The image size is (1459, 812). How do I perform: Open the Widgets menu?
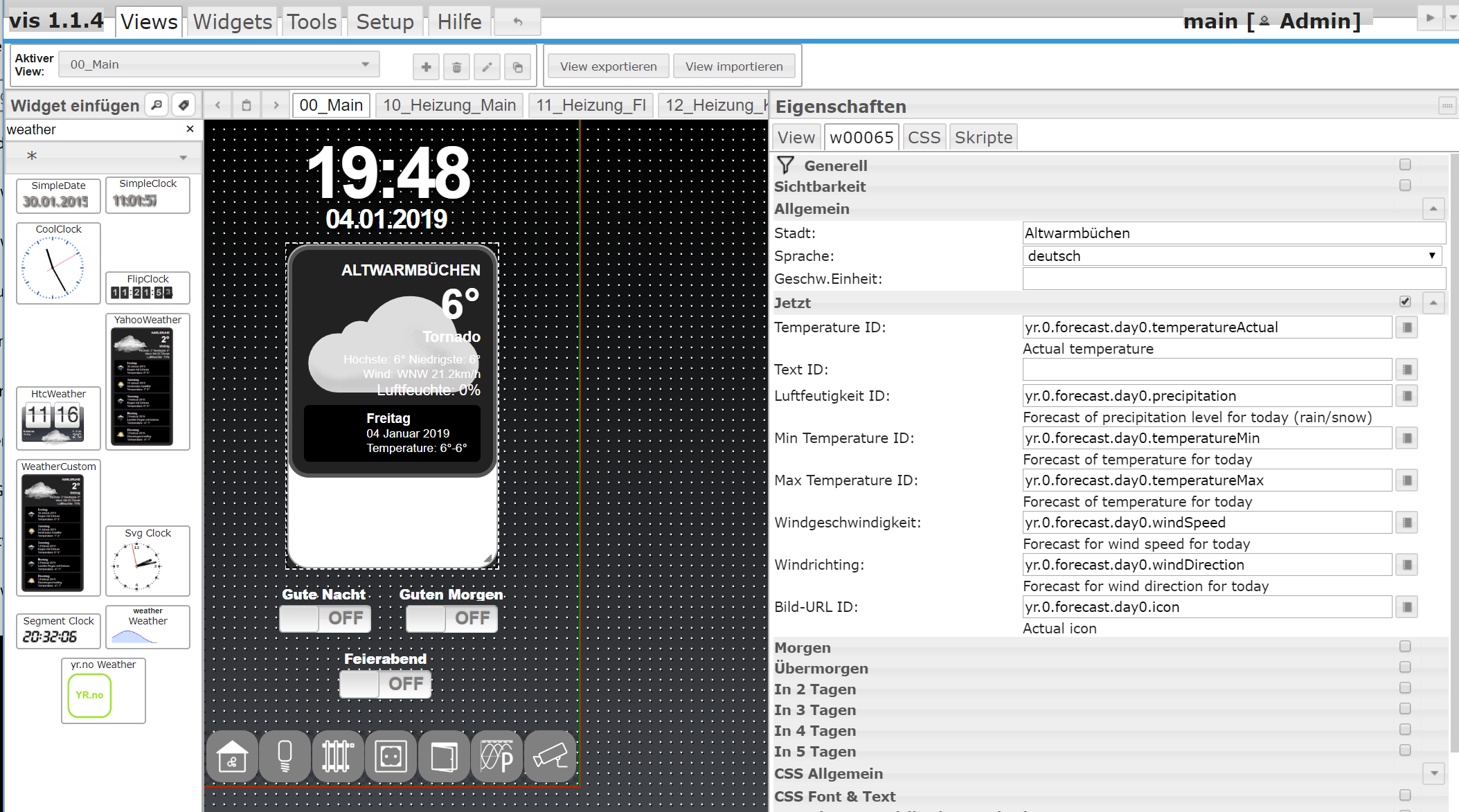tap(232, 21)
